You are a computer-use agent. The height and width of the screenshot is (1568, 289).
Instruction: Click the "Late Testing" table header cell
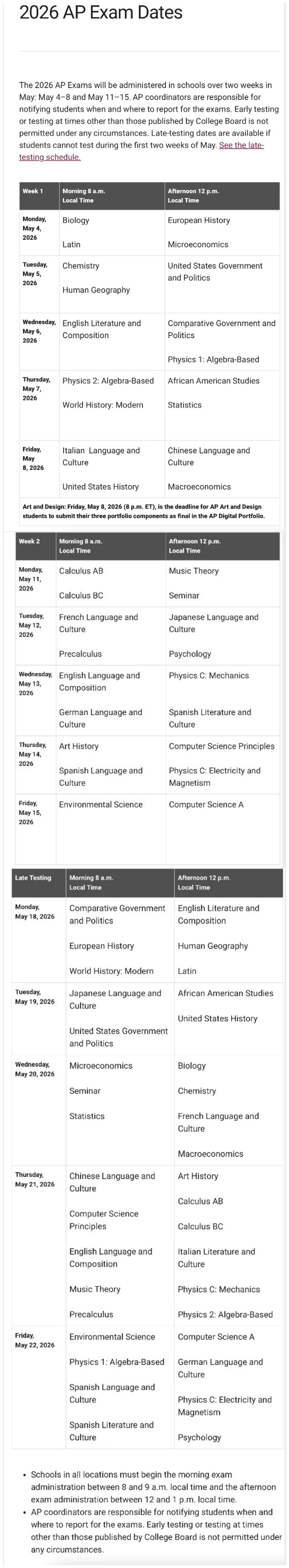point(33,878)
